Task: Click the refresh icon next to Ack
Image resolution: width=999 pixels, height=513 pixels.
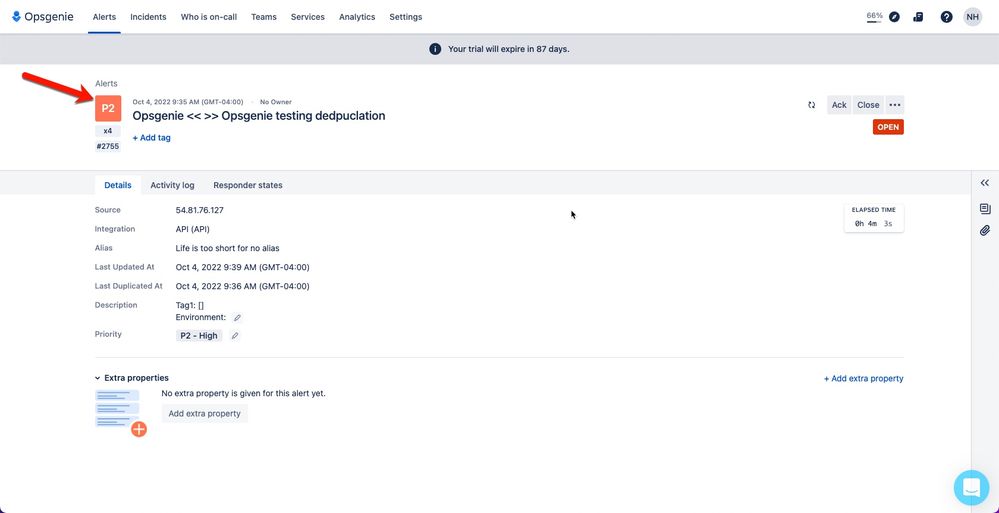Action: point(812,105)
